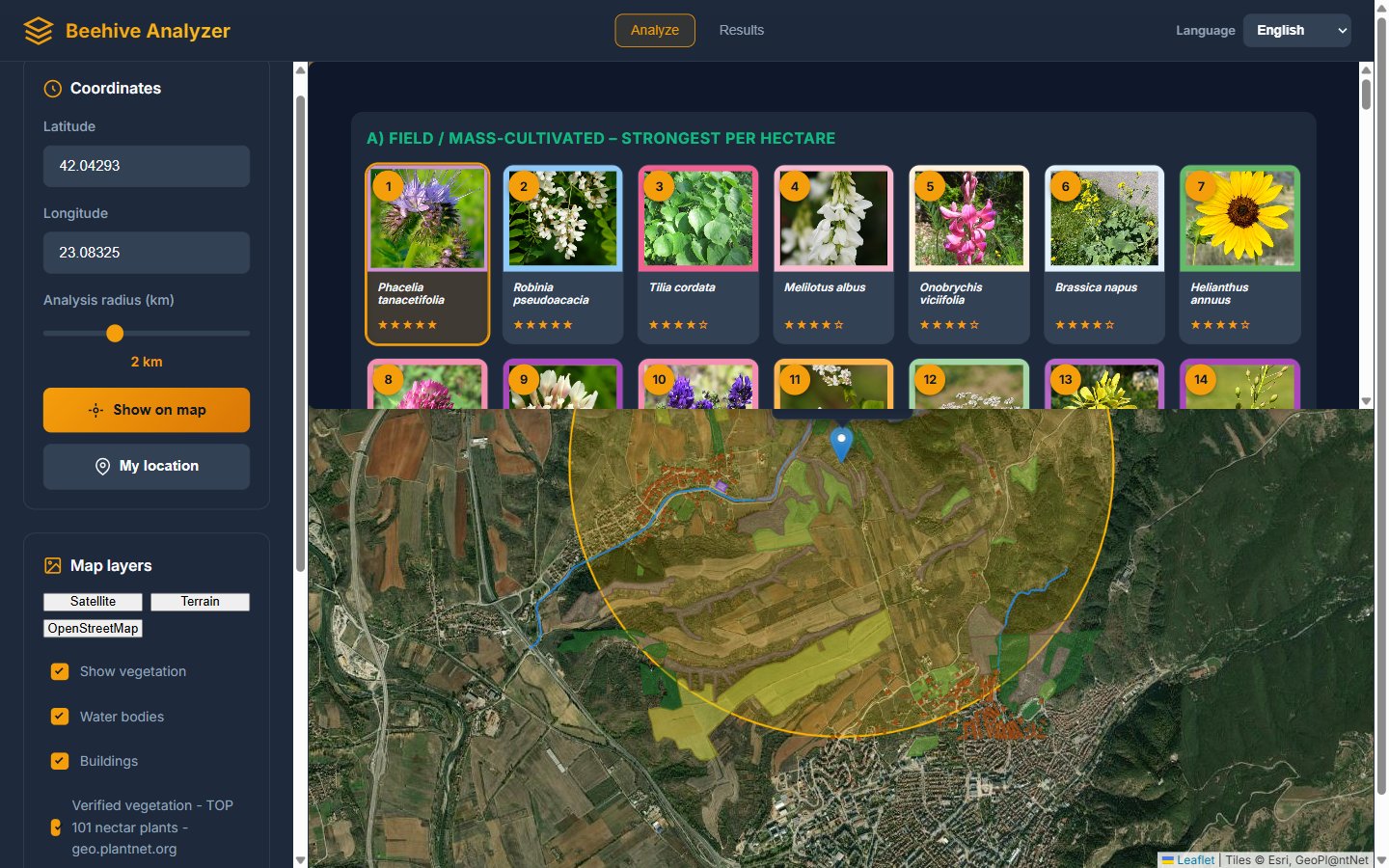
Task: Click the Show on map button
Action: point(147,410)
